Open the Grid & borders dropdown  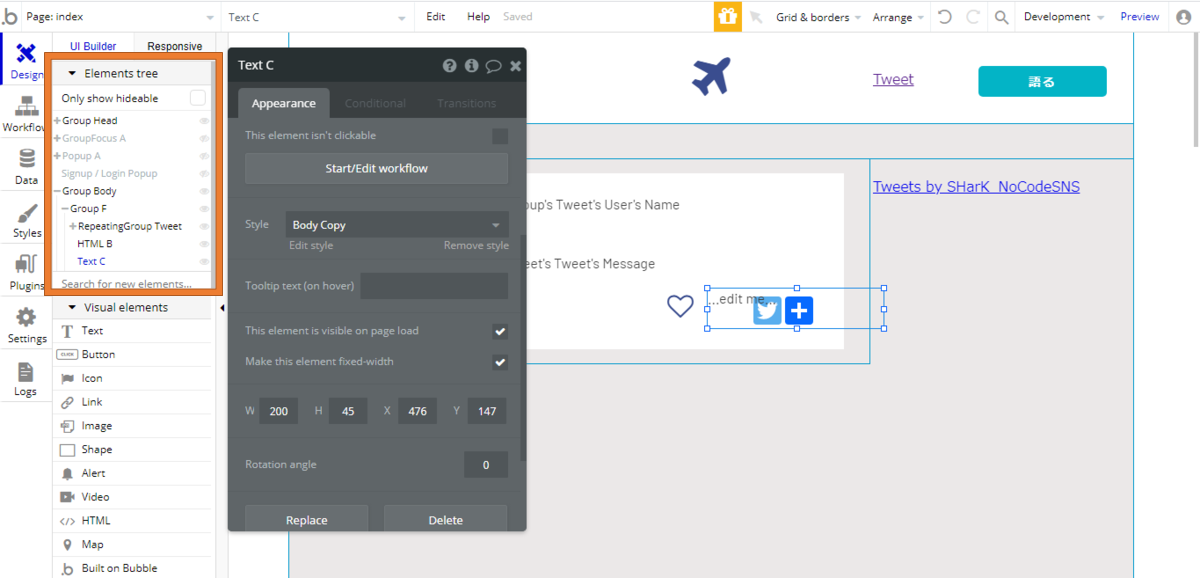(x=818, y=17)
